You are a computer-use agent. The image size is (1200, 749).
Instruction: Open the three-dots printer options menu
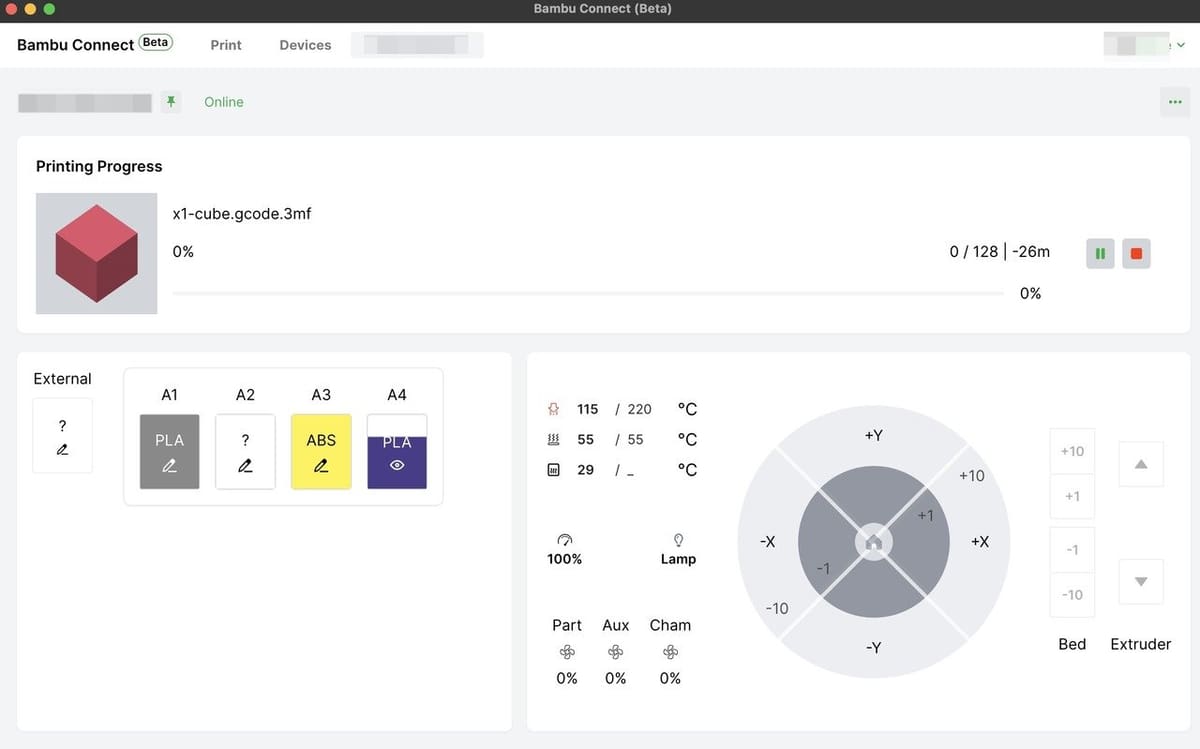[x=1175, y=102]
